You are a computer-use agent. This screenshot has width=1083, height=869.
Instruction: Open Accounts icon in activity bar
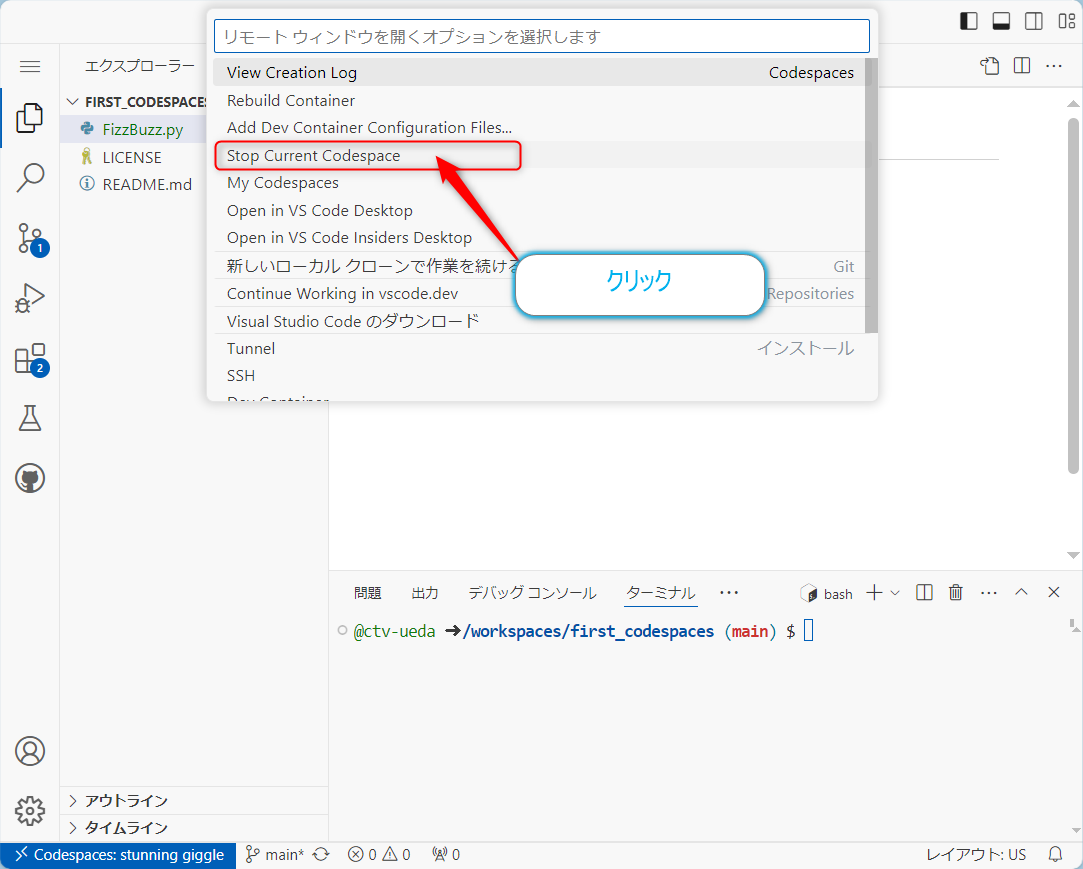pos(30,751)
